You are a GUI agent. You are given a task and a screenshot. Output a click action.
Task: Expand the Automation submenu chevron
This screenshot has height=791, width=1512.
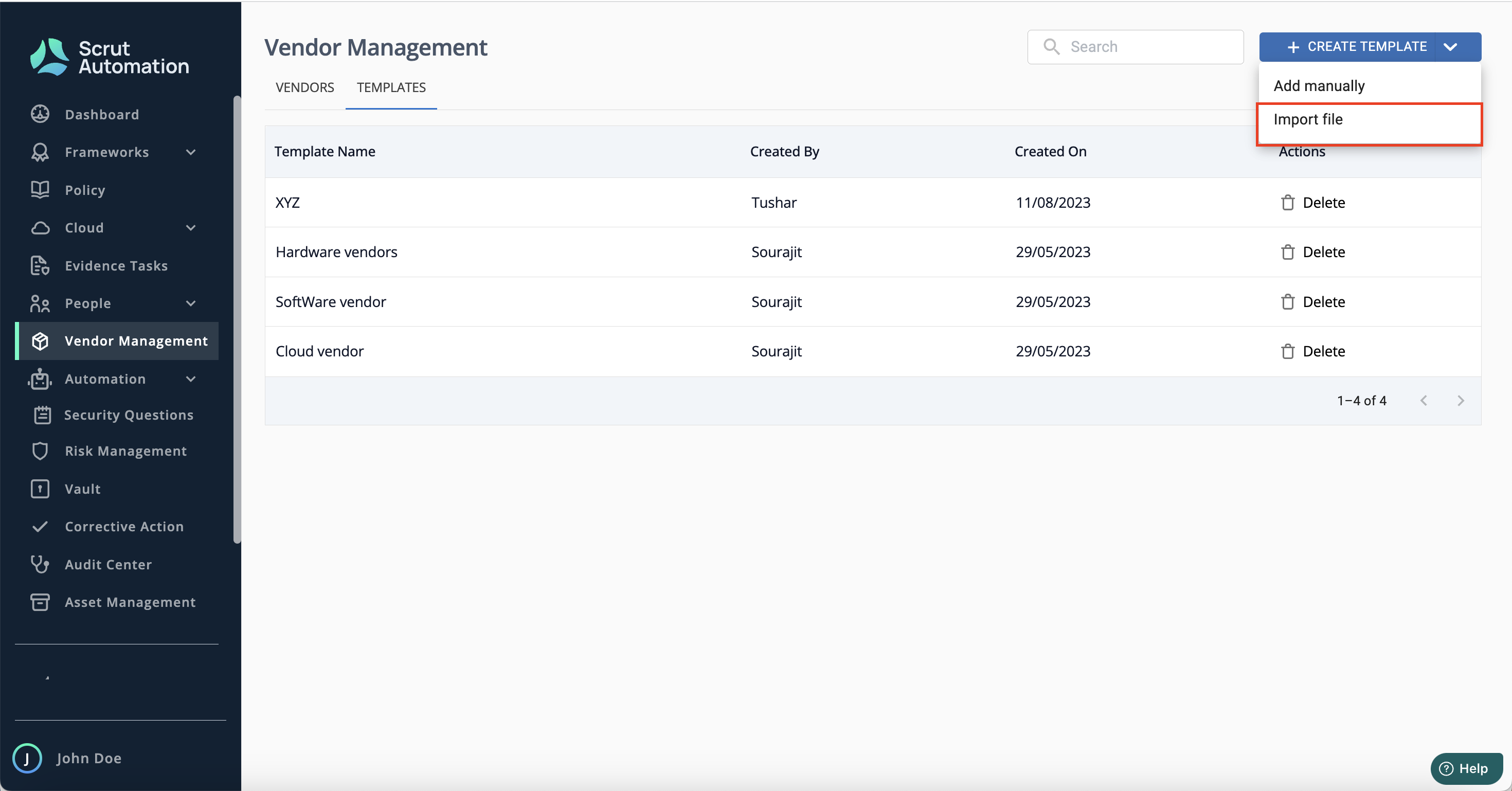[191, 379]
